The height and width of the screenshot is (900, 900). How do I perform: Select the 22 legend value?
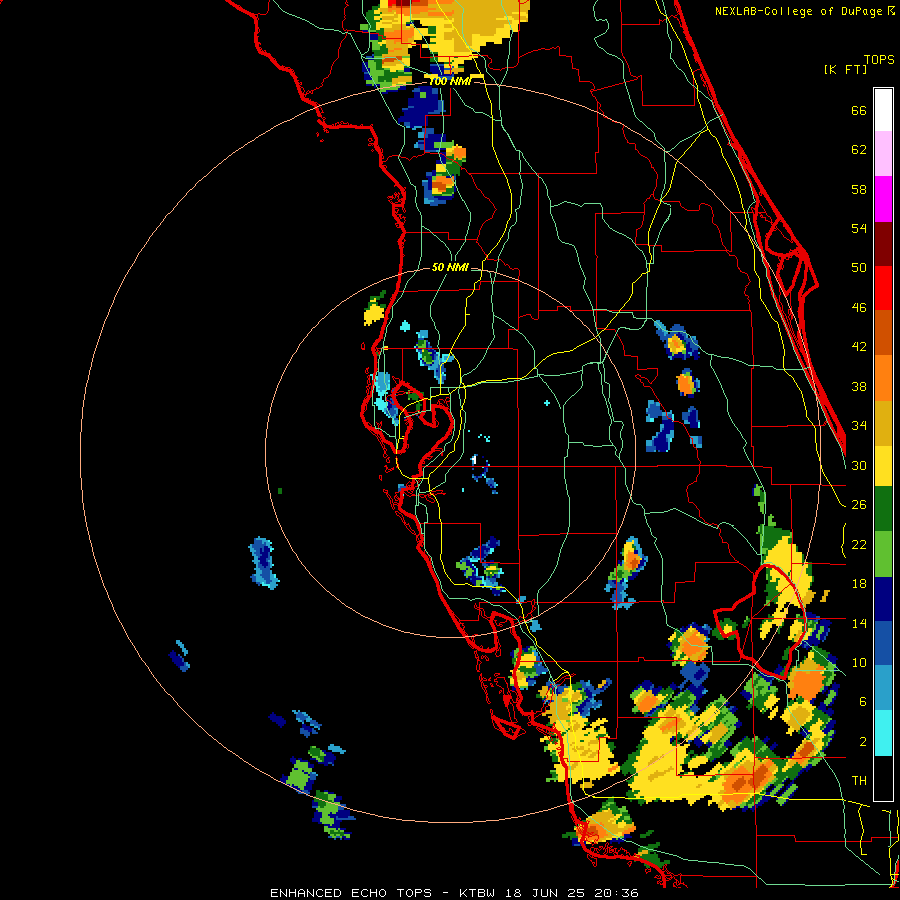tap(859, 545)
